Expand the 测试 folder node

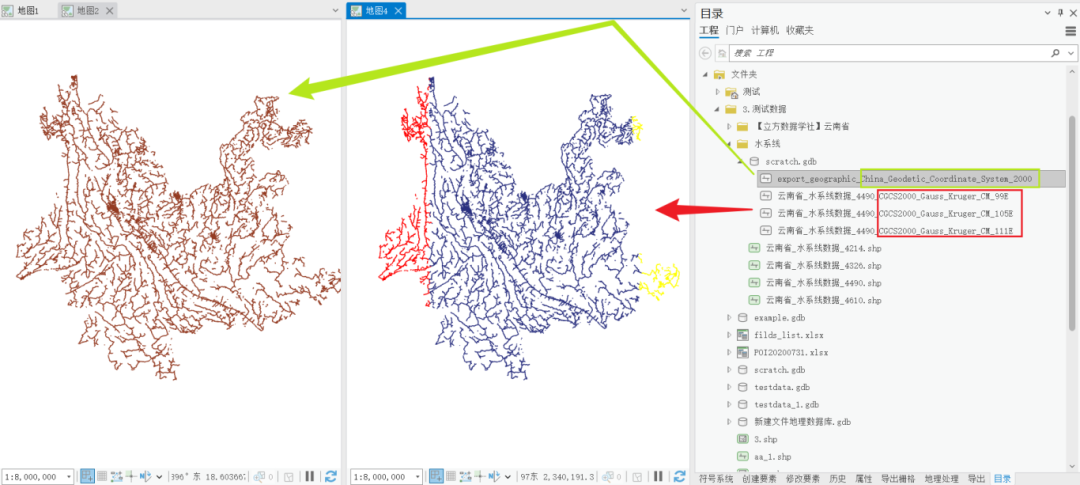click(x=717, y=92)
